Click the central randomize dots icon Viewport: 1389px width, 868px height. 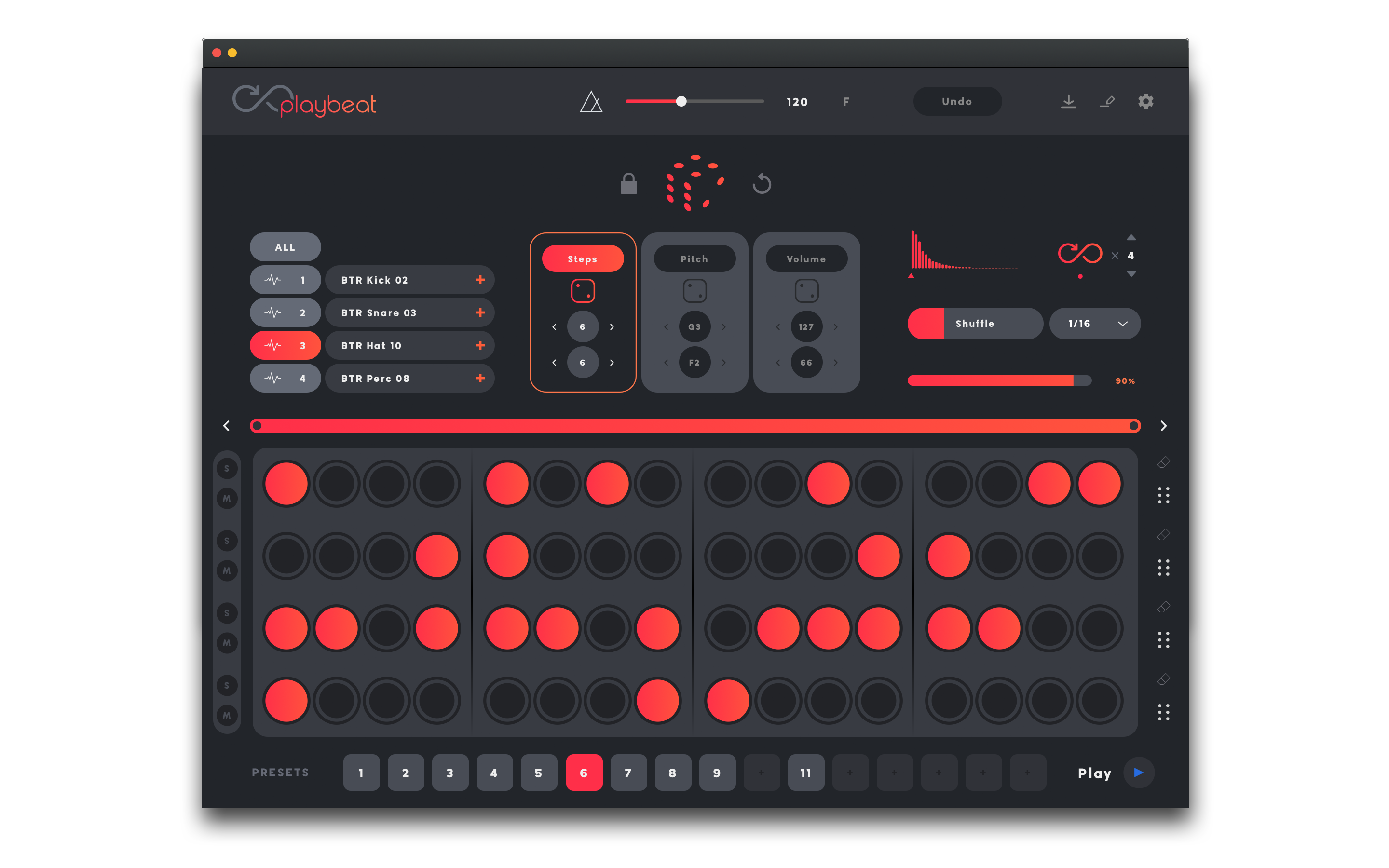[694, 183]
